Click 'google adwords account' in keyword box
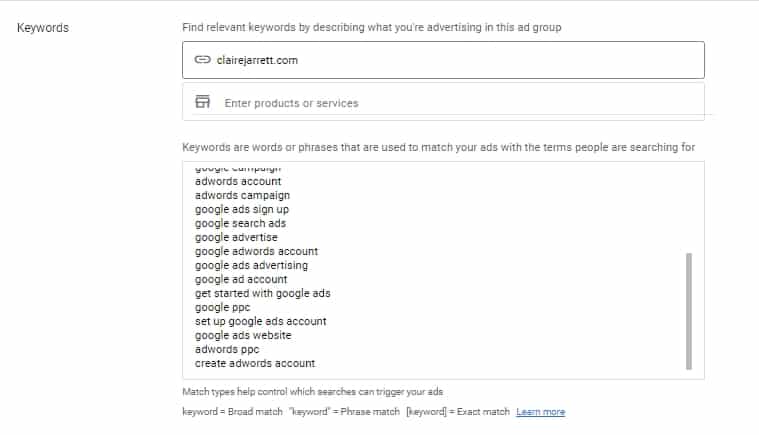The height and width of the screenshot is (435, 759). [256, 252]
